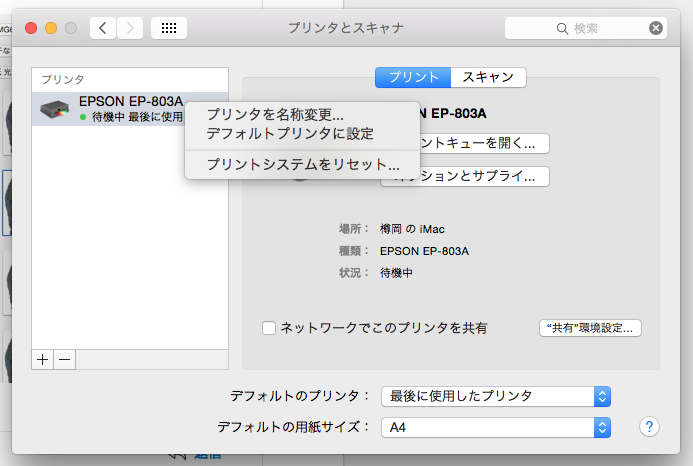Click the 待機中 最後に使用 status text in list
Viewport: 693px width, 466px height.
pos(137,117)
